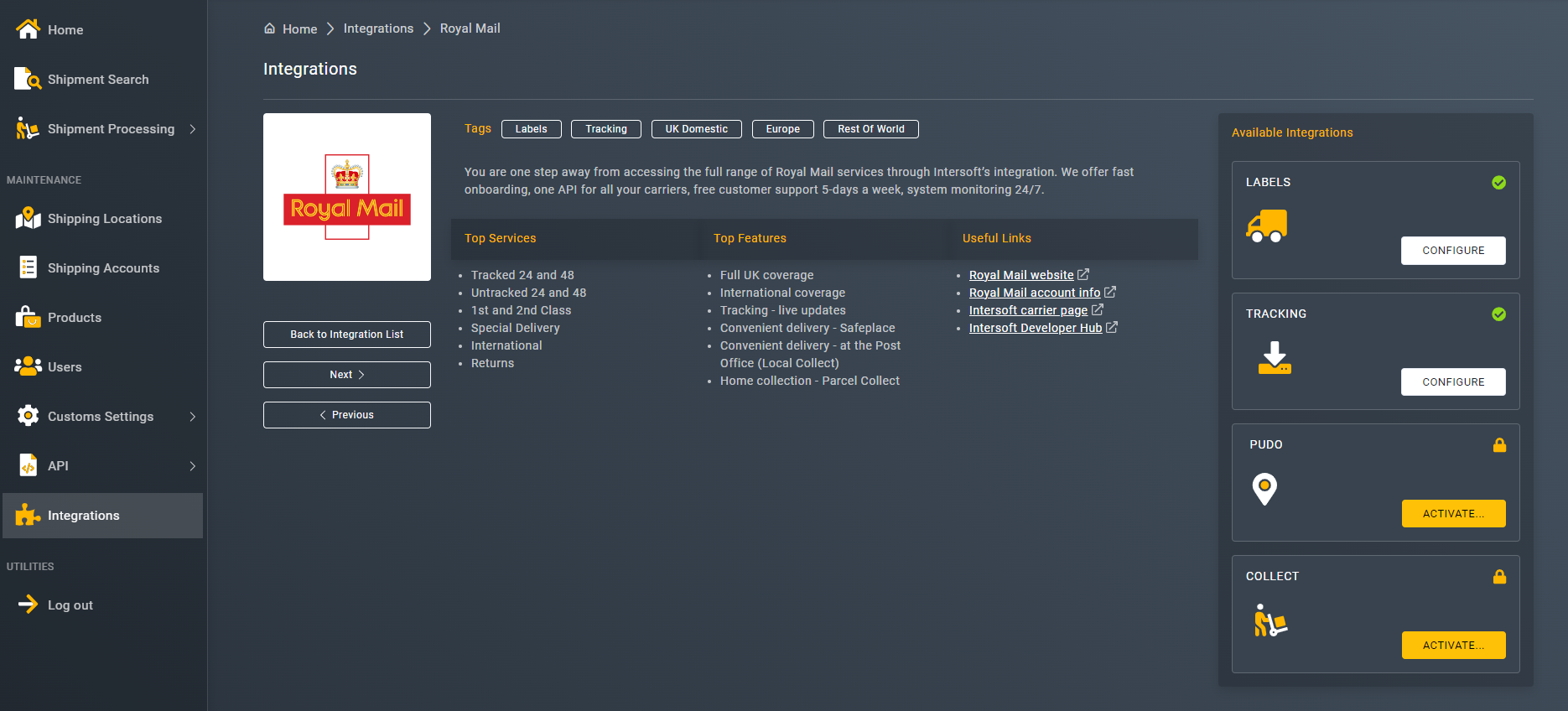Image resolution: width=1568 pixels, height=711 pixels.
Task: Click the Useful Links column heading
Action: coord(997,238)
